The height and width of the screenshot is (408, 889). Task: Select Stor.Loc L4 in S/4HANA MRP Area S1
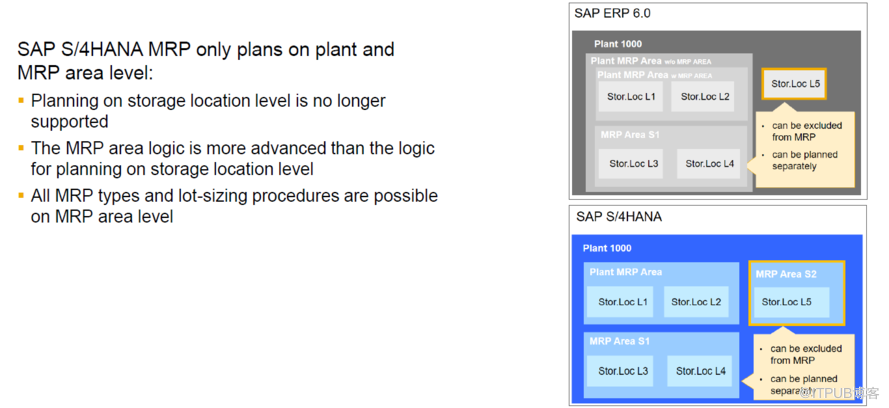point(700,371)
